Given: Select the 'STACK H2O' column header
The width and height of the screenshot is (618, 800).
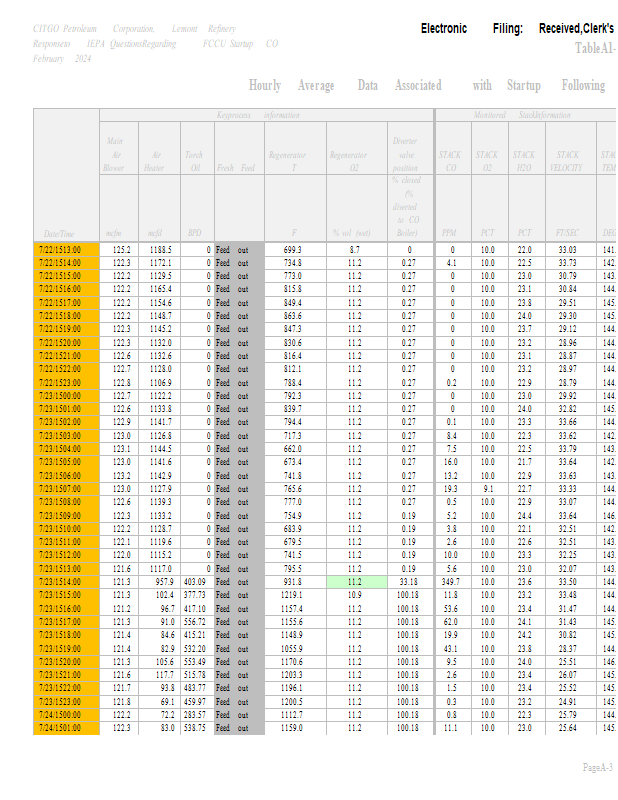Looking at the screenshot, I should (524, 161).
